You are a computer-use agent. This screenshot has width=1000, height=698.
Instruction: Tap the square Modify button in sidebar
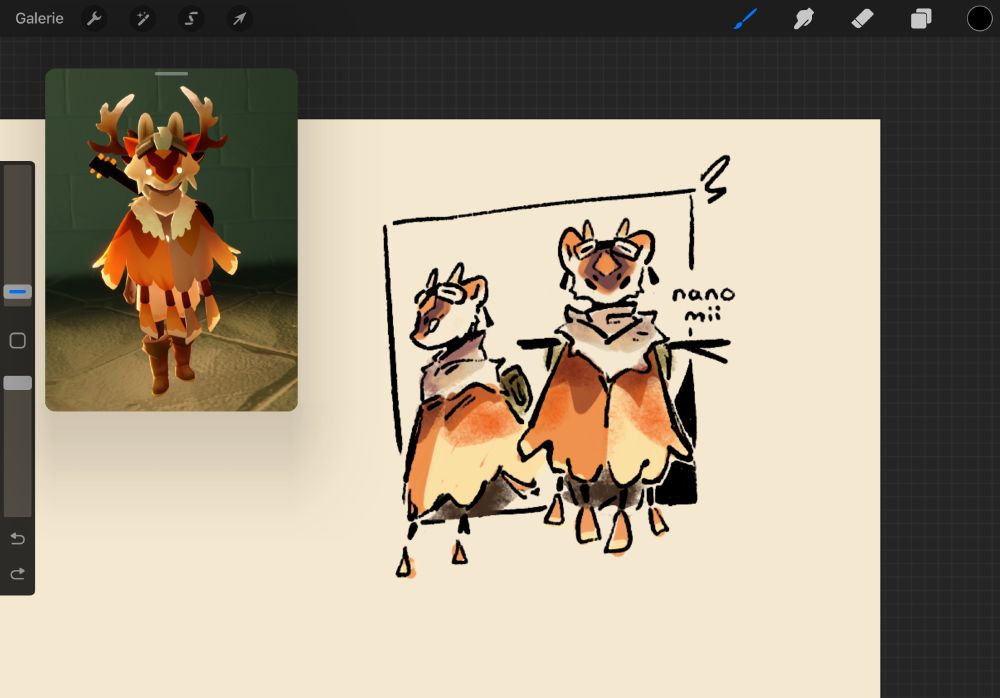click(x=18, y=340)
